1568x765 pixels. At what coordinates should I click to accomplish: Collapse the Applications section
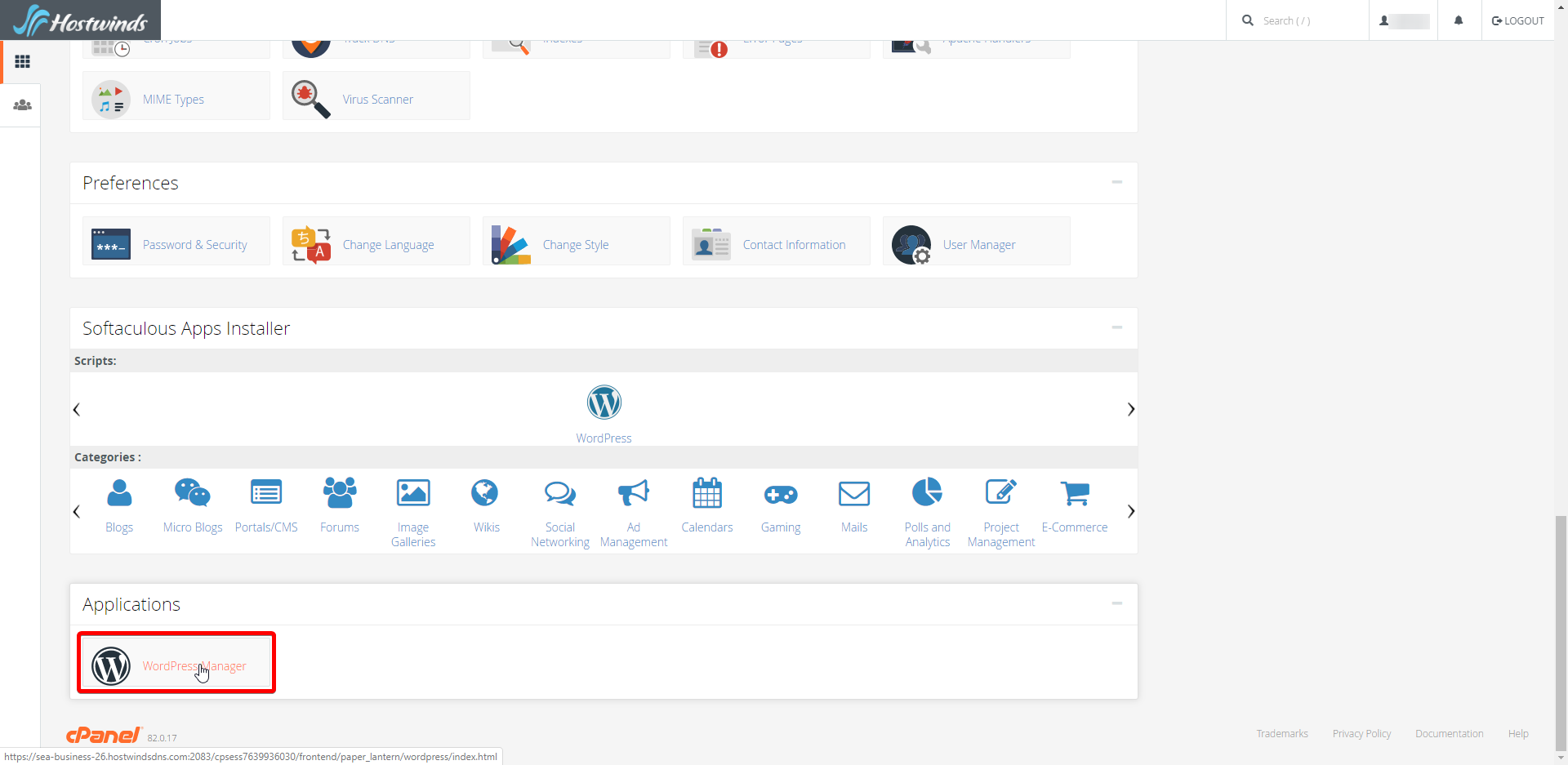coord(1116,603)
